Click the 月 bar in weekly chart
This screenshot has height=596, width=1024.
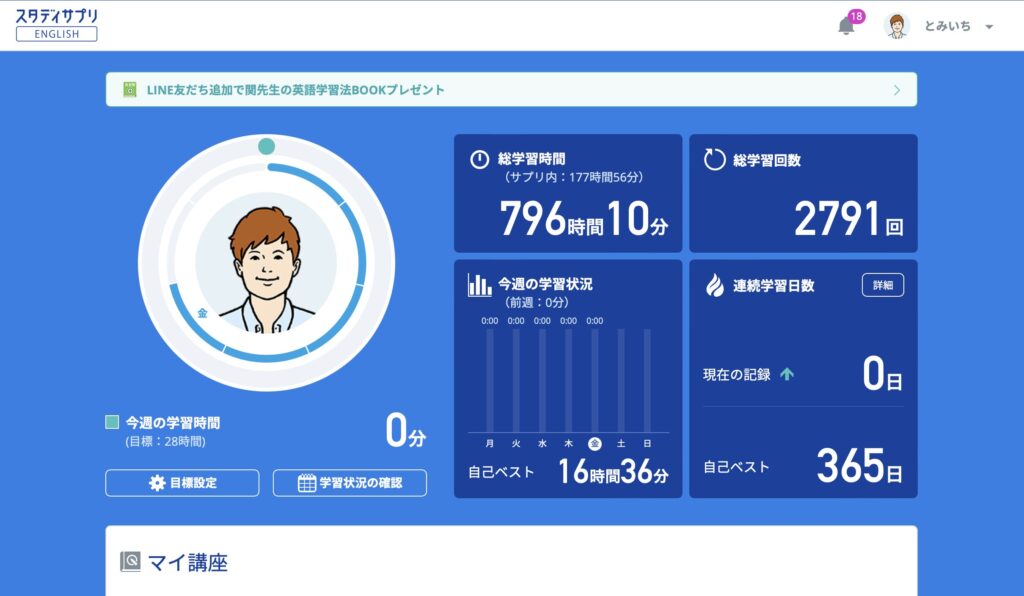point(490,381)
